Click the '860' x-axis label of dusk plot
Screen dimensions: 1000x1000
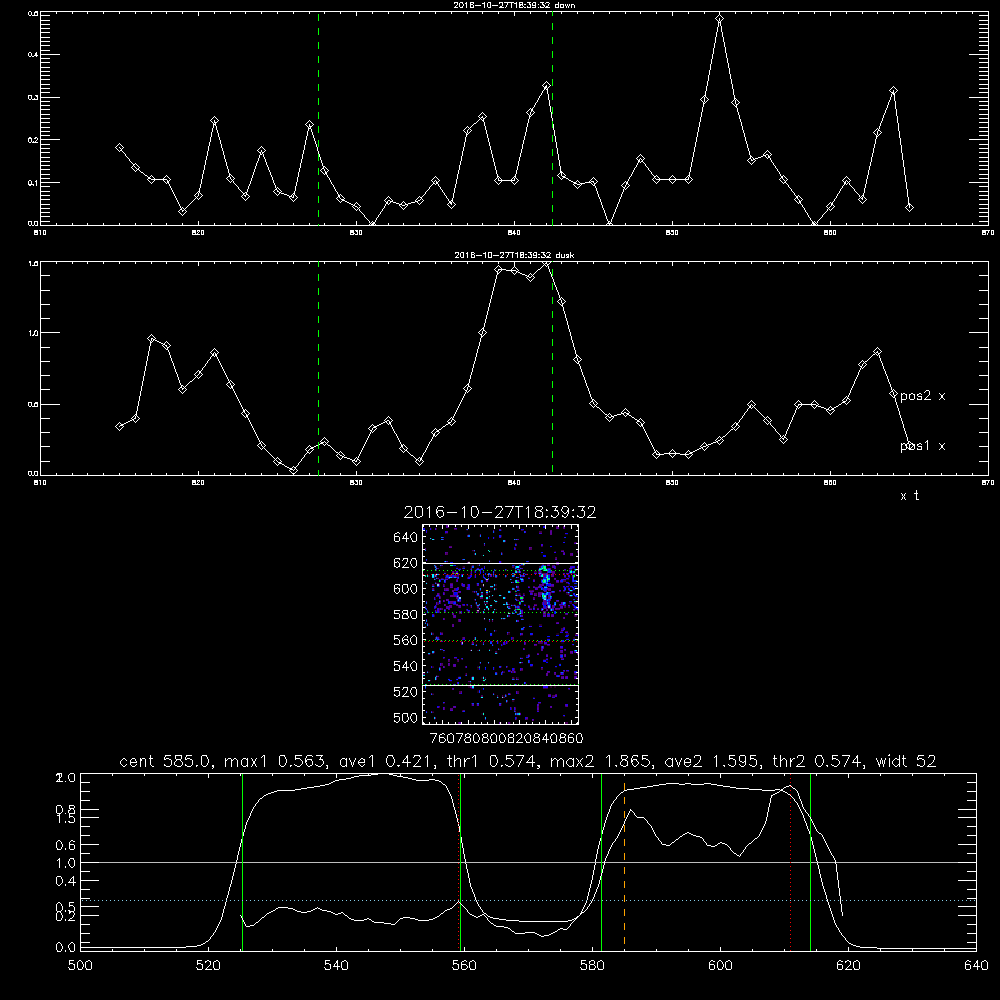(830, 483)
